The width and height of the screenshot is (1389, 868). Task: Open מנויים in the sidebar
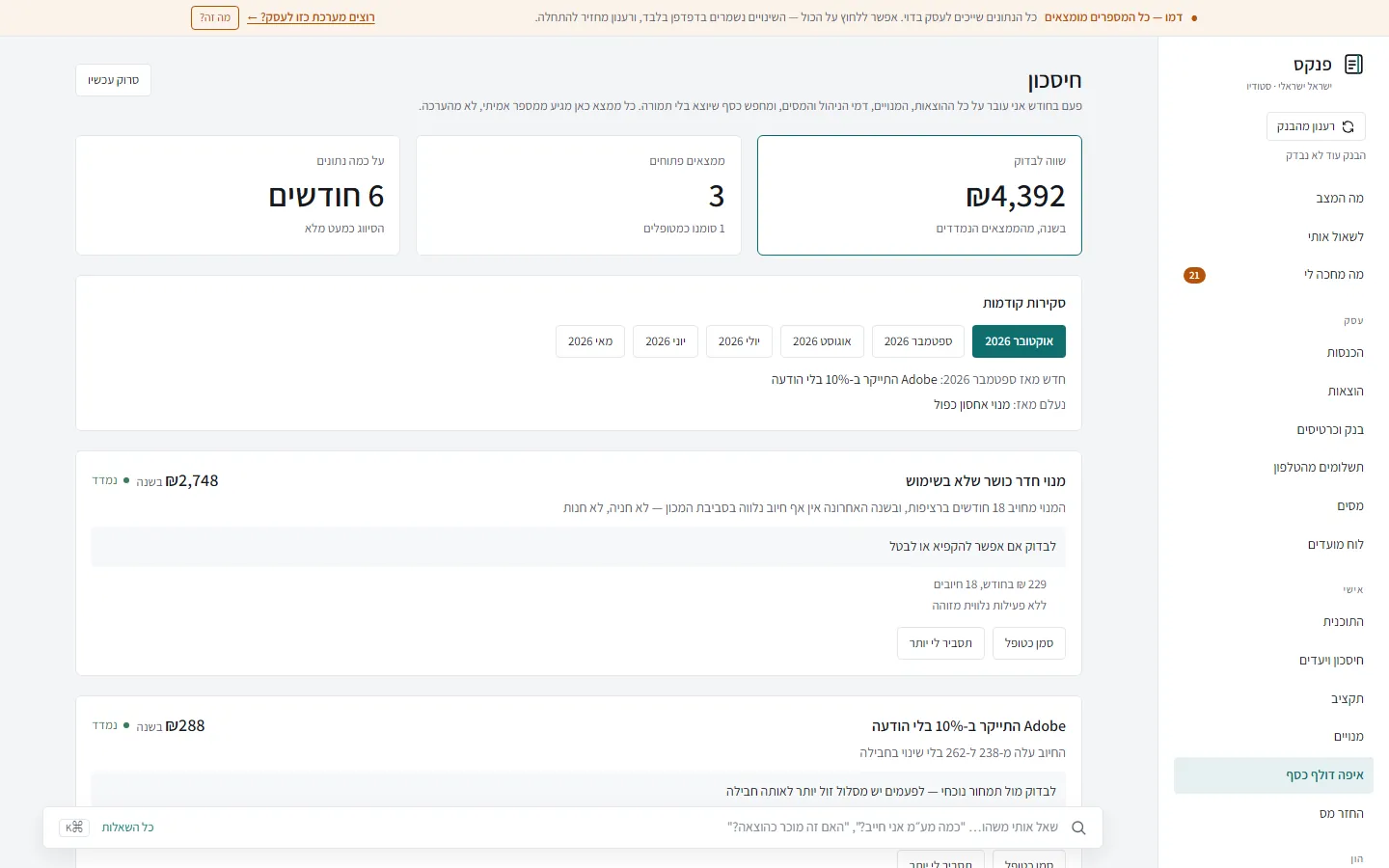click(x=1273, y=737)
